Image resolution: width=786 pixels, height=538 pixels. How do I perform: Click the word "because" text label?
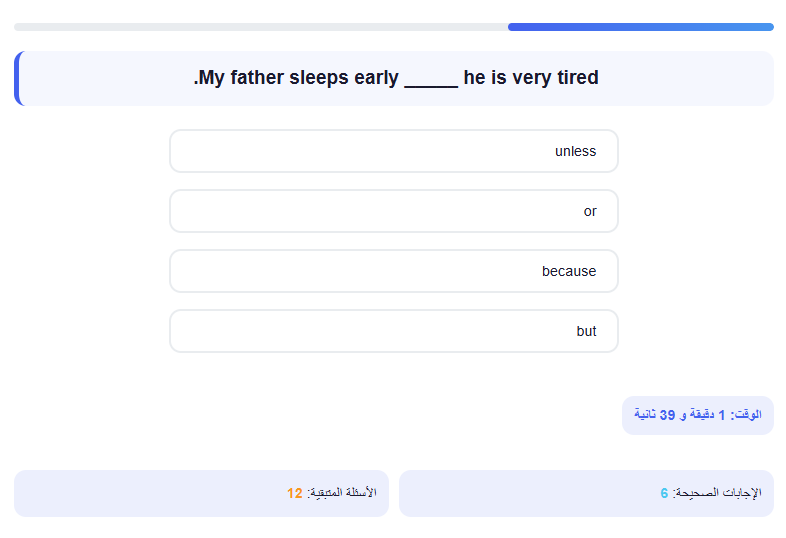(x=569, y=271)
